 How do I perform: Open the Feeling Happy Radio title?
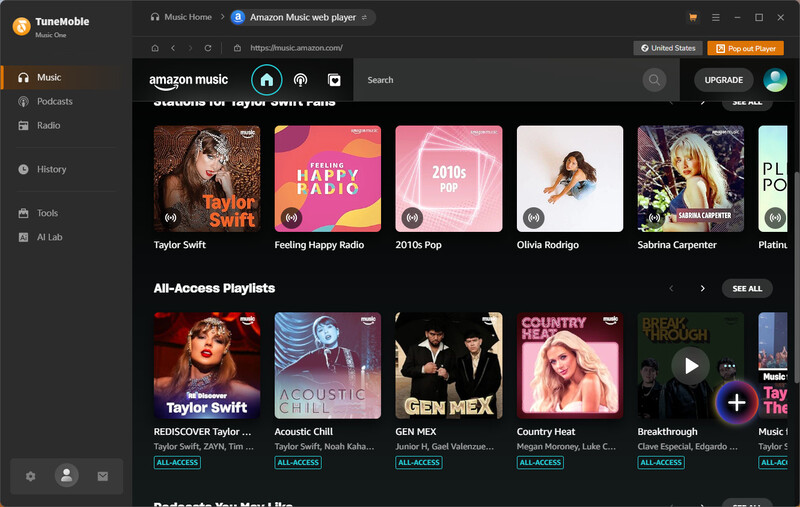319,245
